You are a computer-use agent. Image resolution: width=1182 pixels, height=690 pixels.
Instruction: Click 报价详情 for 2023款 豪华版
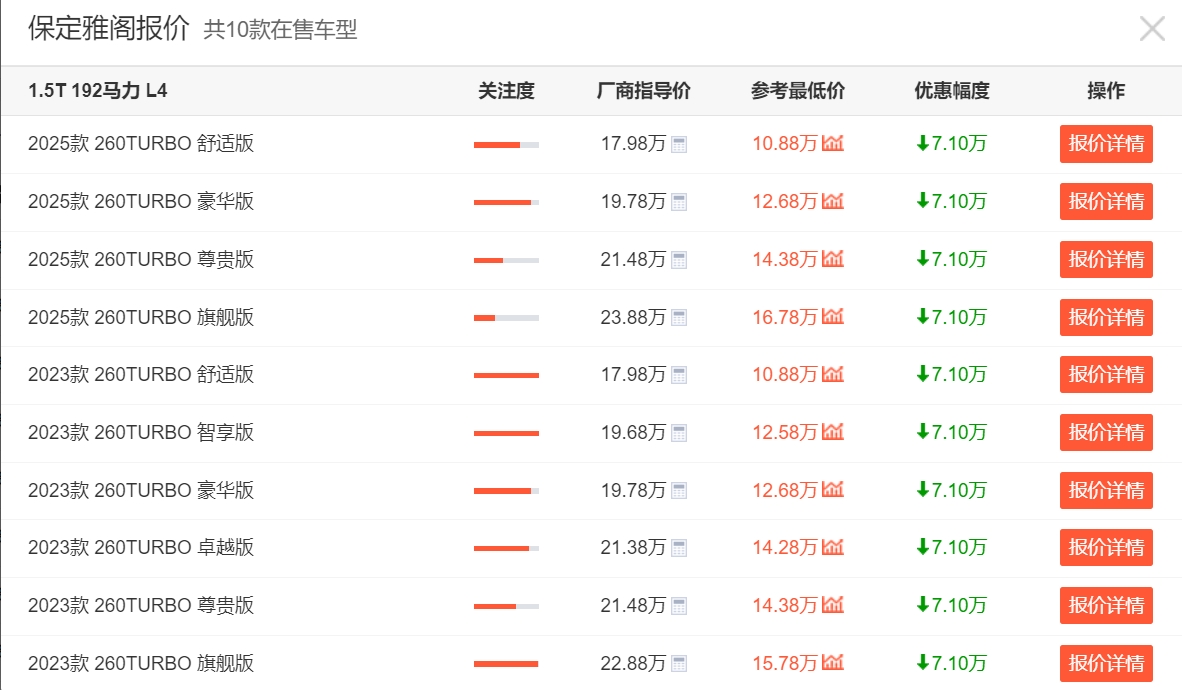click(x=1106, y=490)
